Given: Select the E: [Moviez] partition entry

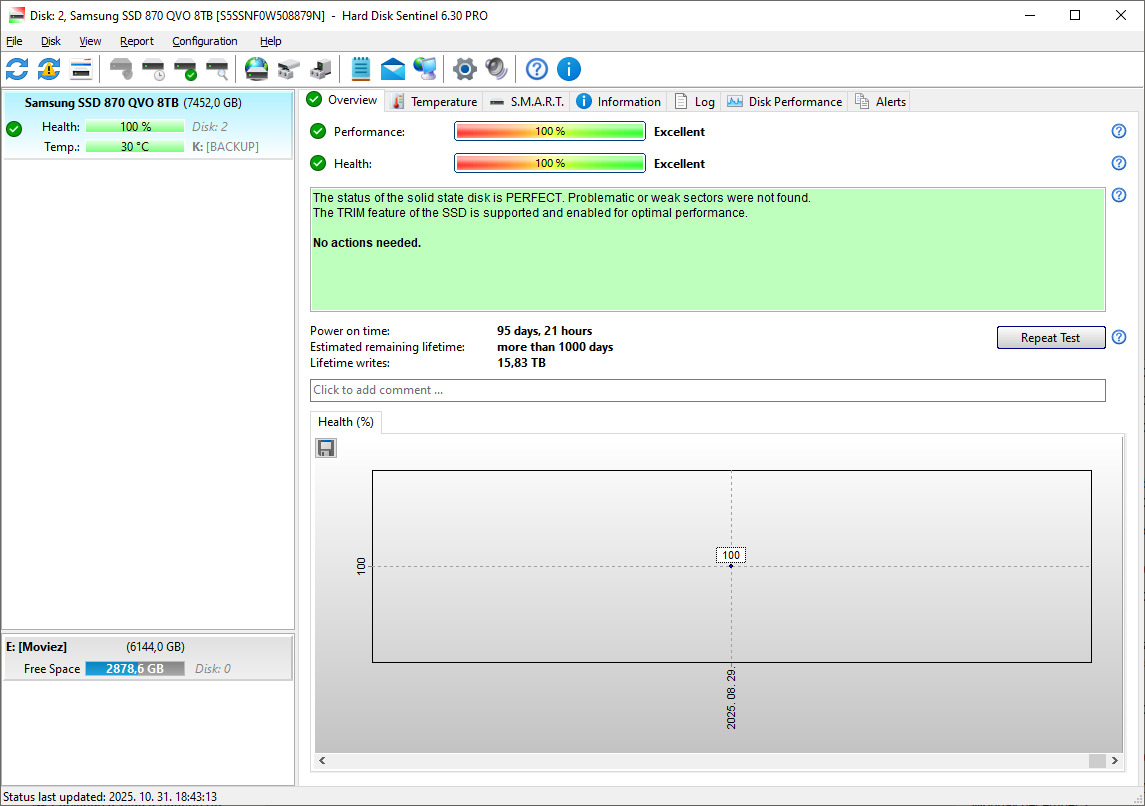Looking at the screenshot, I should [x=148, y=658].
